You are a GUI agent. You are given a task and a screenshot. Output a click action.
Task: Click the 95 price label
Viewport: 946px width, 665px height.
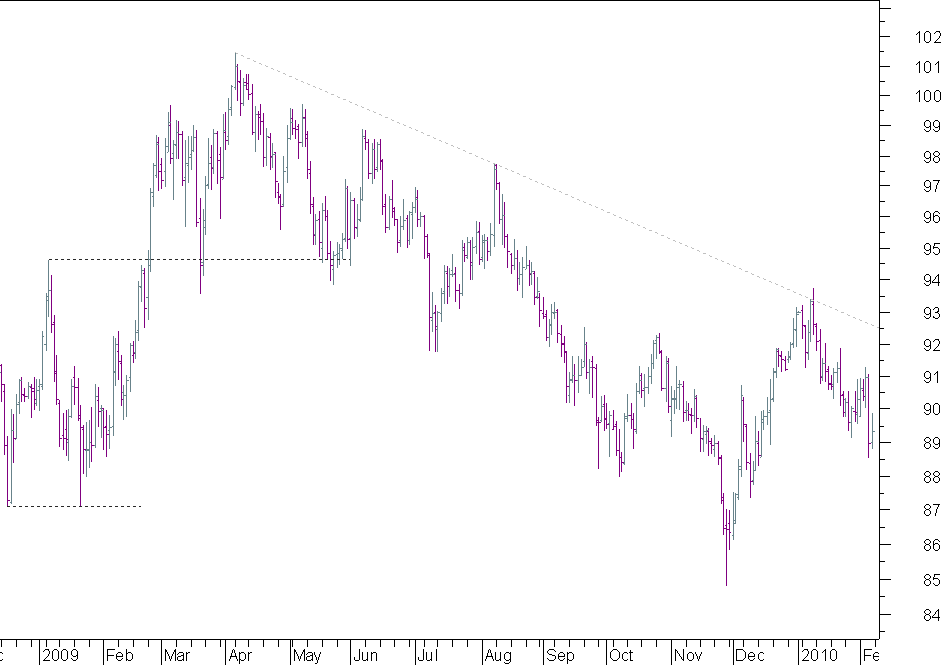(x=932, y=249)
